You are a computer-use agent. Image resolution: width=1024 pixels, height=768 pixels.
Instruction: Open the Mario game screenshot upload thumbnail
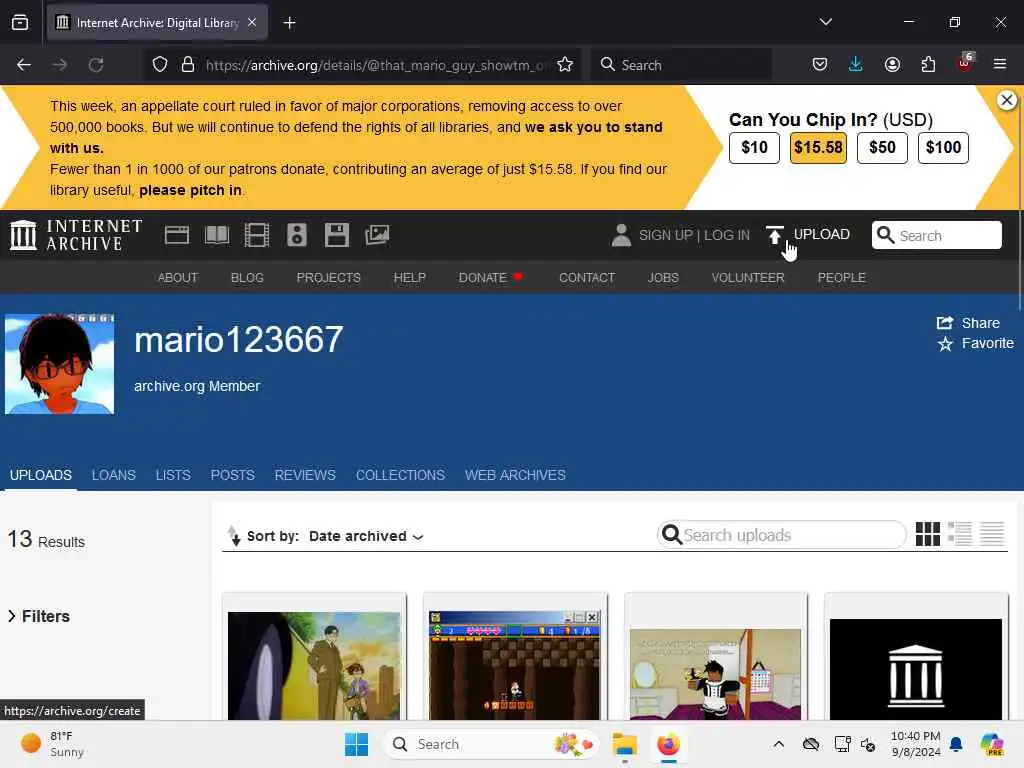click(515, 665)
